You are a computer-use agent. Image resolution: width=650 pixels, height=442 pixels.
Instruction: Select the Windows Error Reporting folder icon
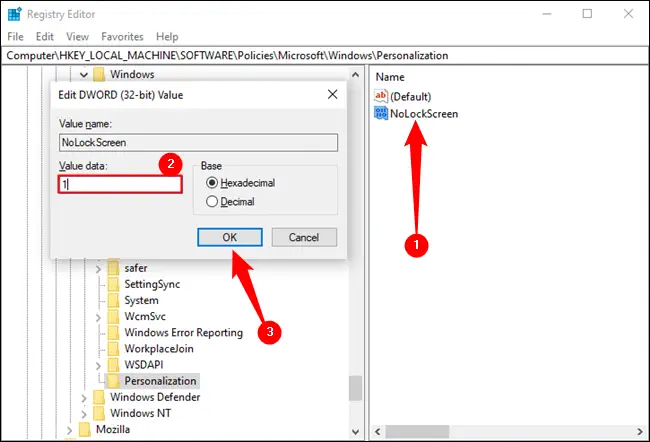[x=114, y=333]
